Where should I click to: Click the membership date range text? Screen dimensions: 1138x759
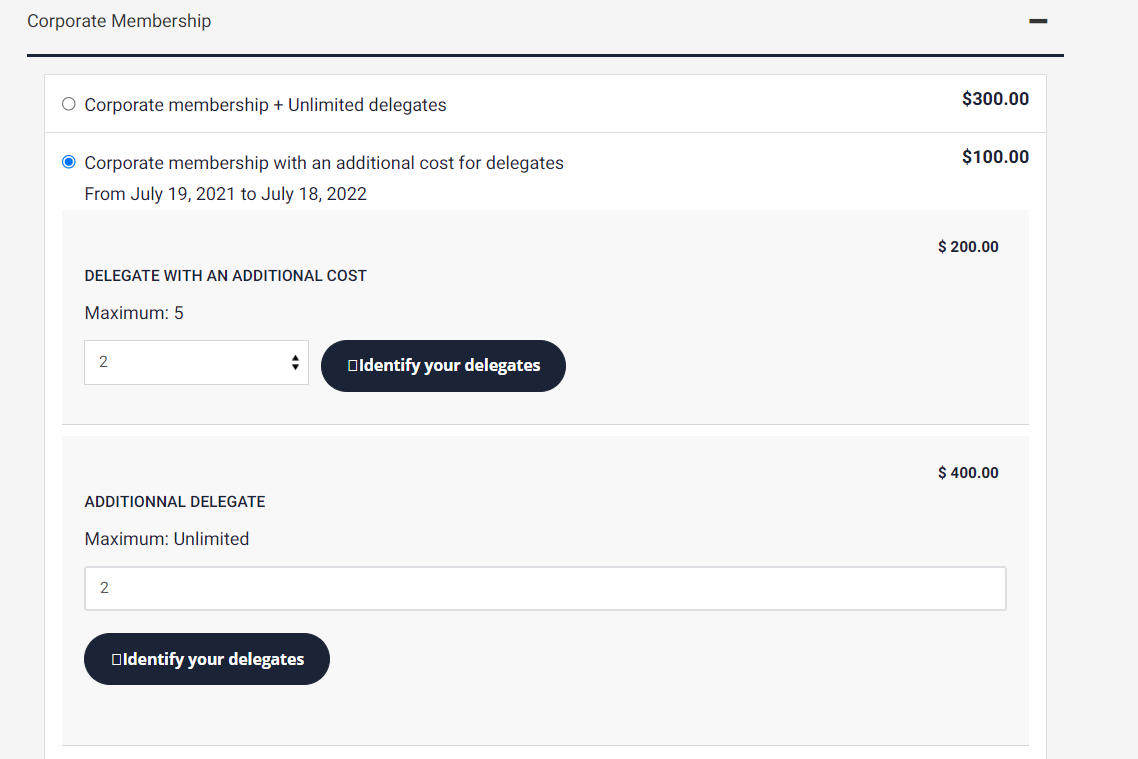pyautogui.click(x=225, y=194)
